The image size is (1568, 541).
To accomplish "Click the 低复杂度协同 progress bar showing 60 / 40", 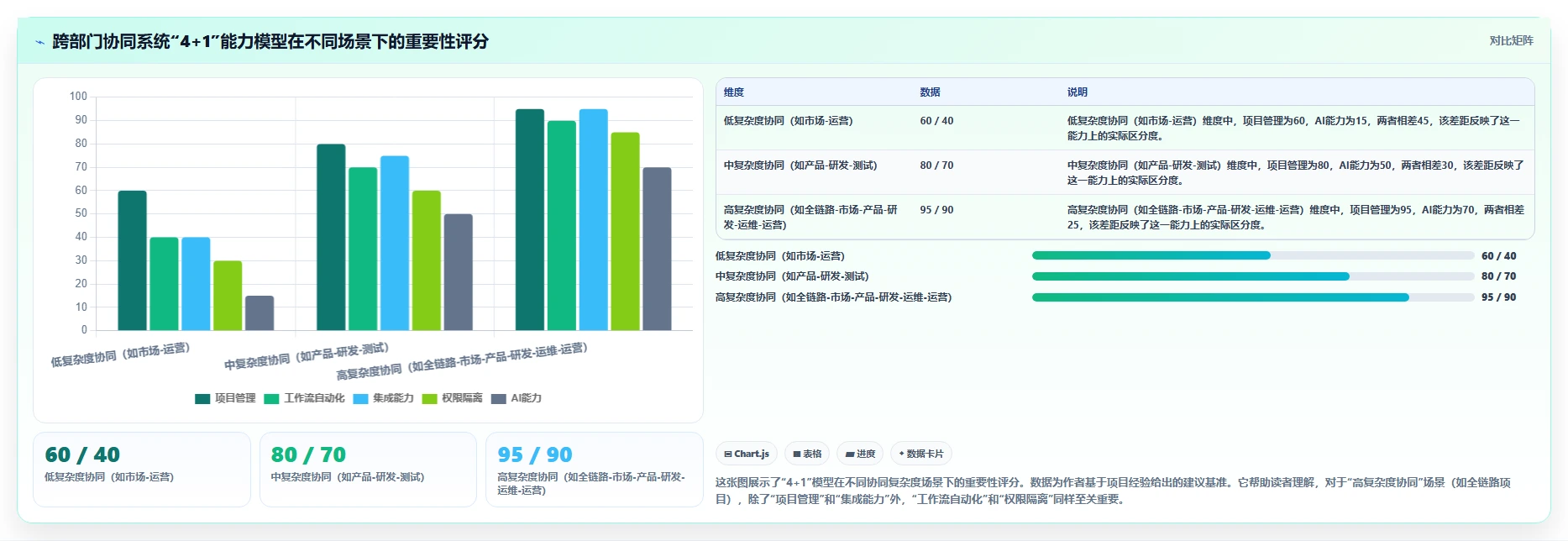I will [1253, 255].
